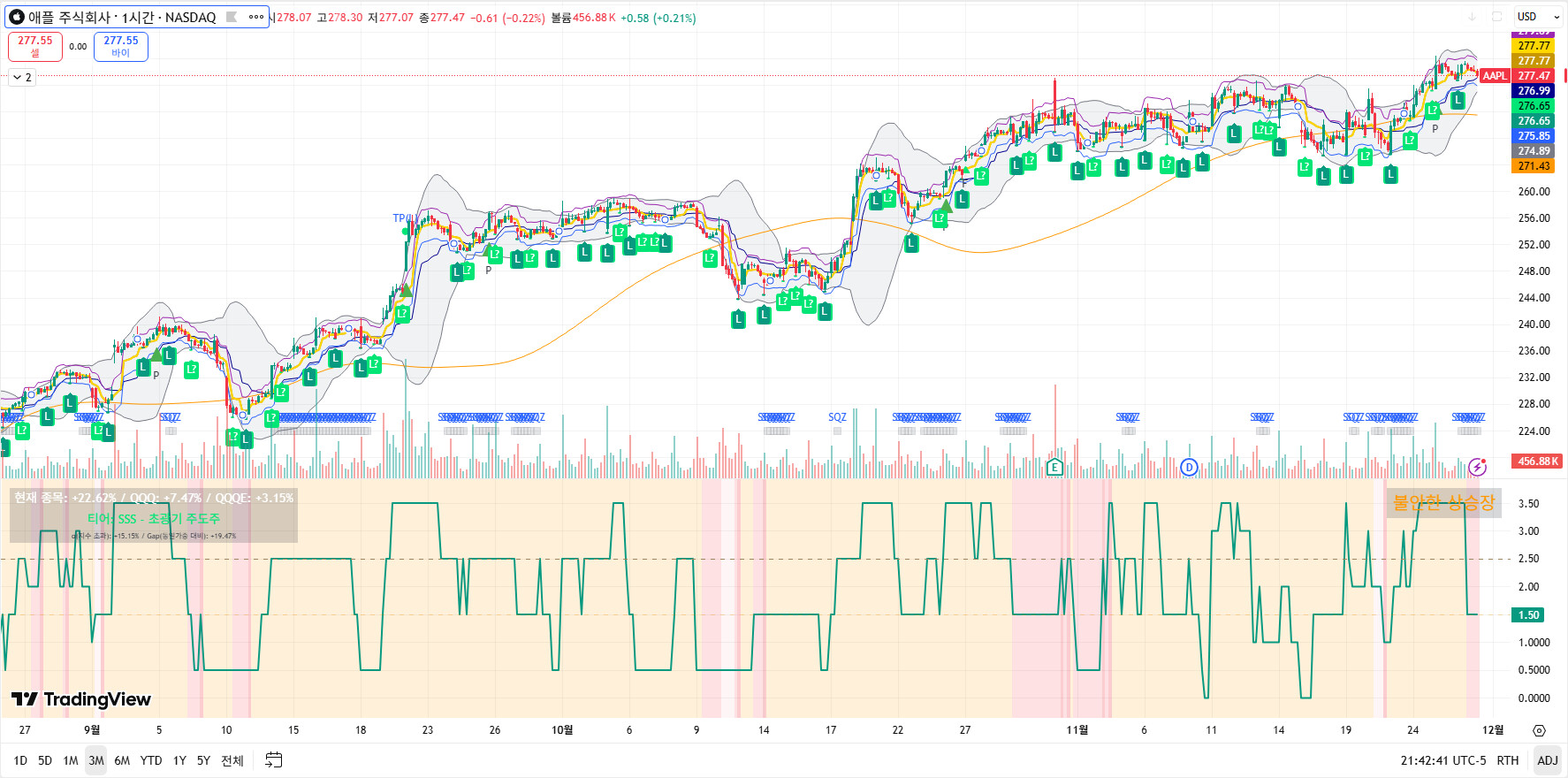Open the time axis settings gear
The image size is (1568, 778).
1539,730
